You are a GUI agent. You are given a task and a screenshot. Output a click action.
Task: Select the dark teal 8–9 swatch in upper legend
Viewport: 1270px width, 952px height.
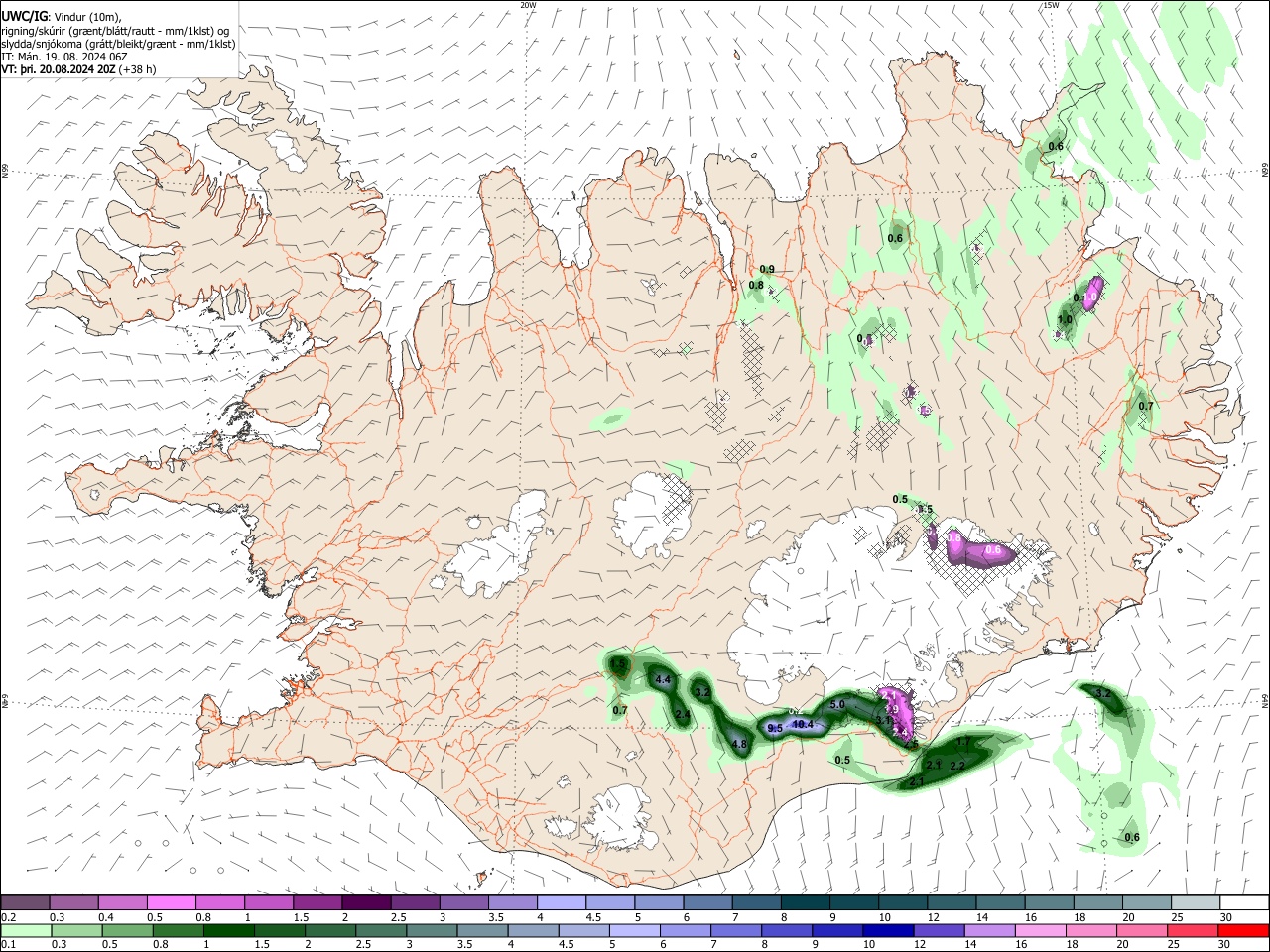(806, 903)
